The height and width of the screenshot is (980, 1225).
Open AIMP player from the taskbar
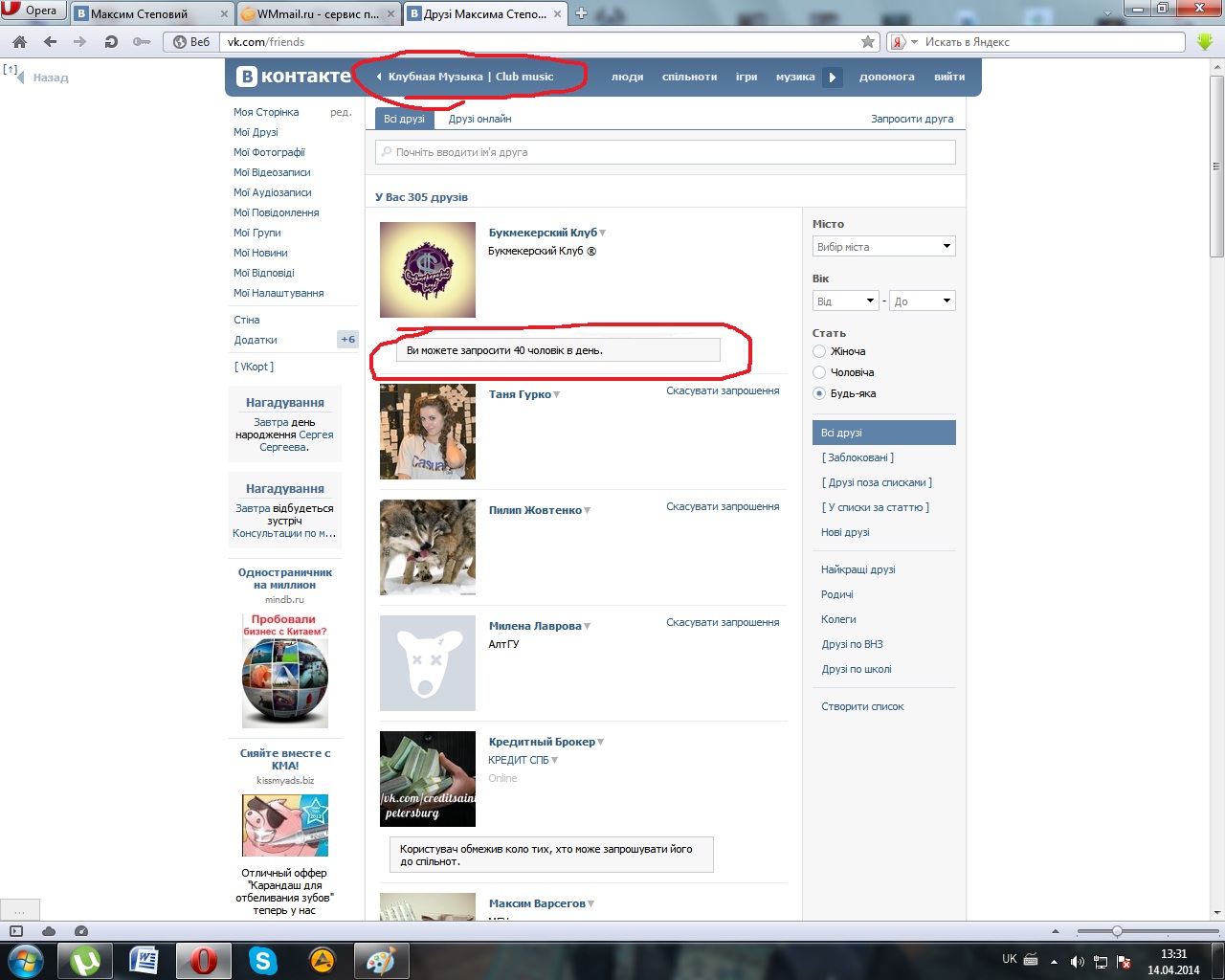323,960
